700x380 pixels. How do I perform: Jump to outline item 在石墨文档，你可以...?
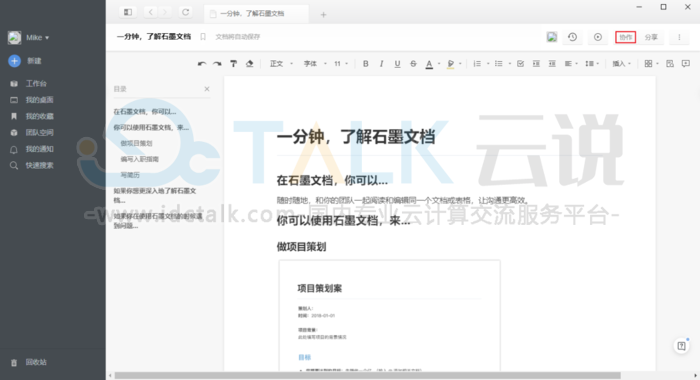pos(145,112)
